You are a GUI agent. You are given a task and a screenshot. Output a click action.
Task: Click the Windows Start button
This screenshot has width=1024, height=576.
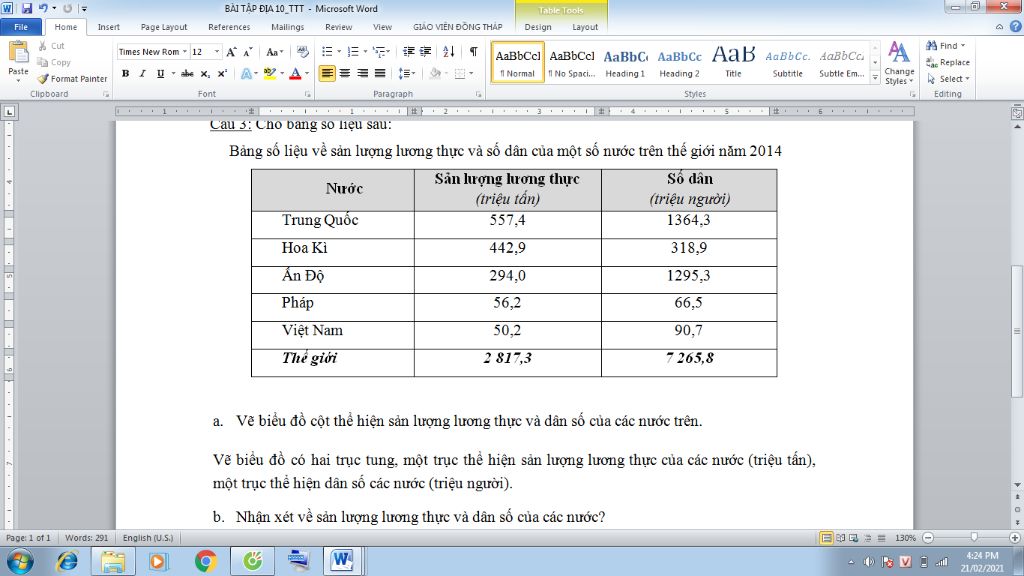(x=20, y=561)
